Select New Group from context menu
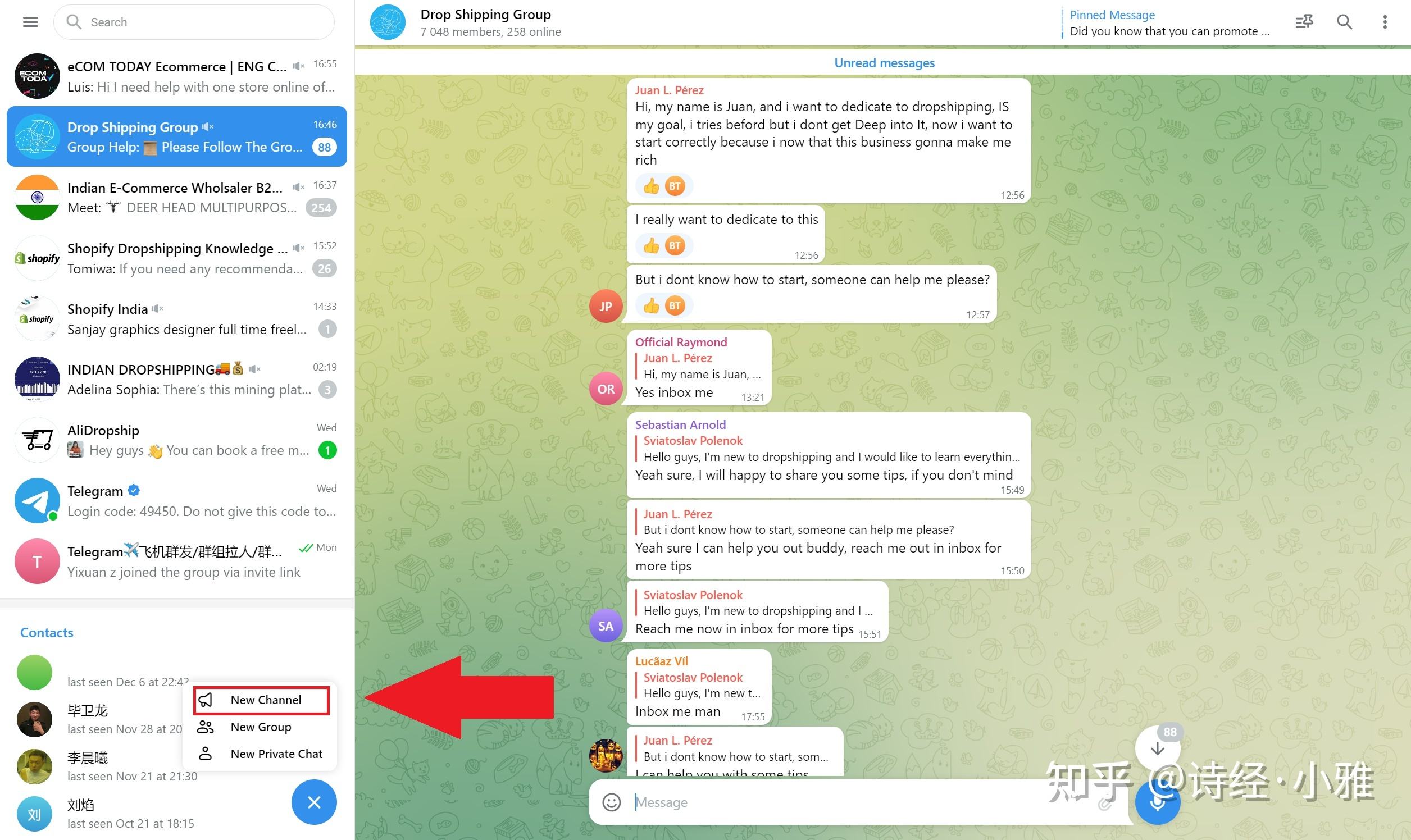 [260, 727]
